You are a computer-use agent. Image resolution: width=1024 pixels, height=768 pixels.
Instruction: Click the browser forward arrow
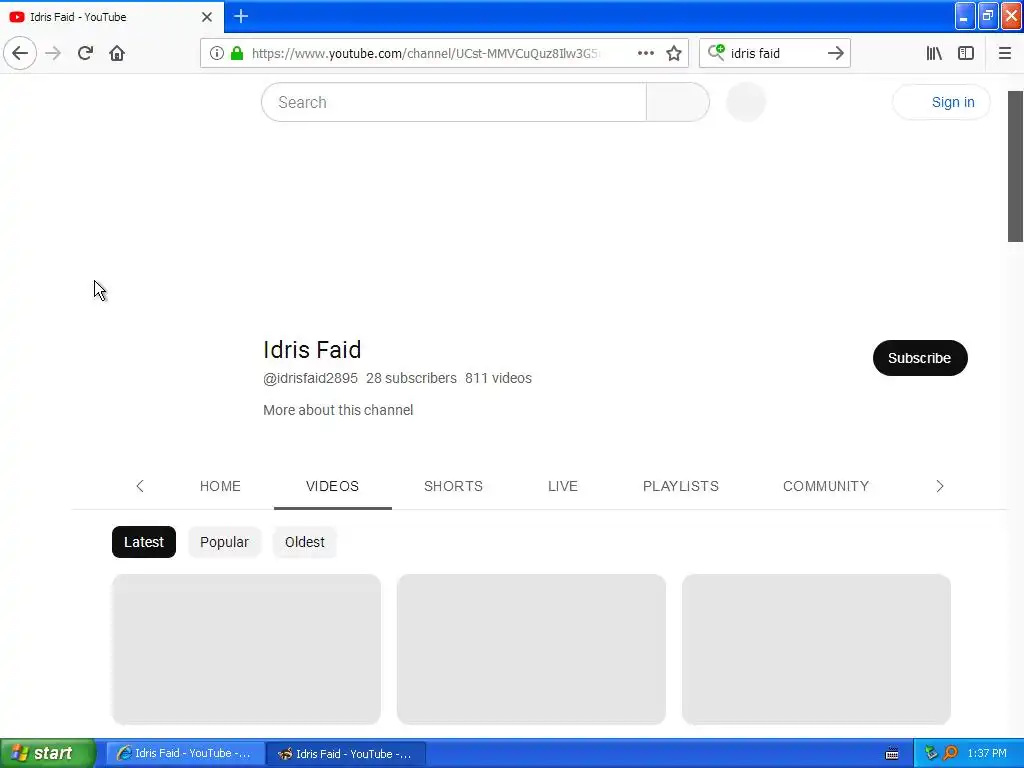[53, 53]
